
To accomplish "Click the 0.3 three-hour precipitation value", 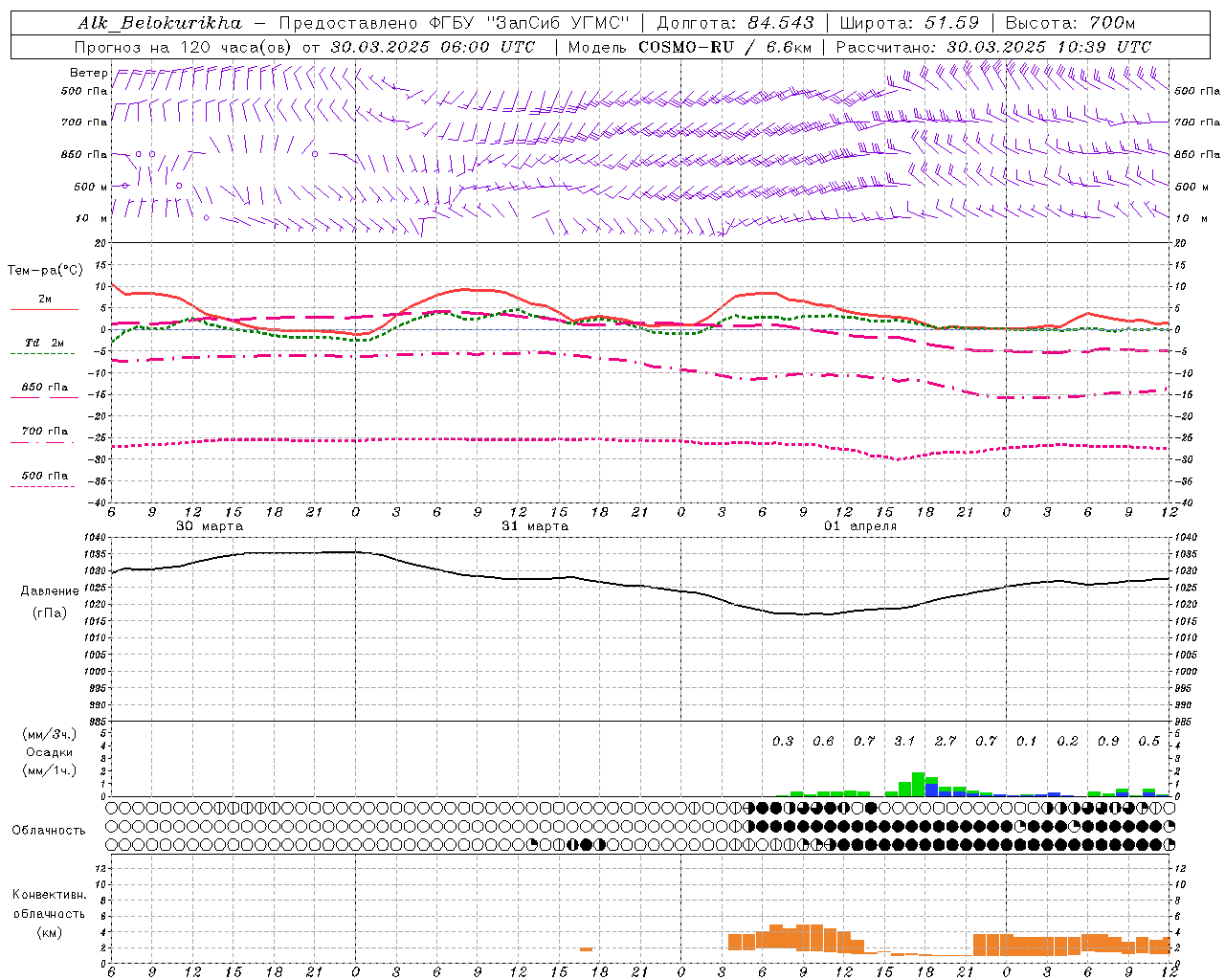I will coord(783,741).
